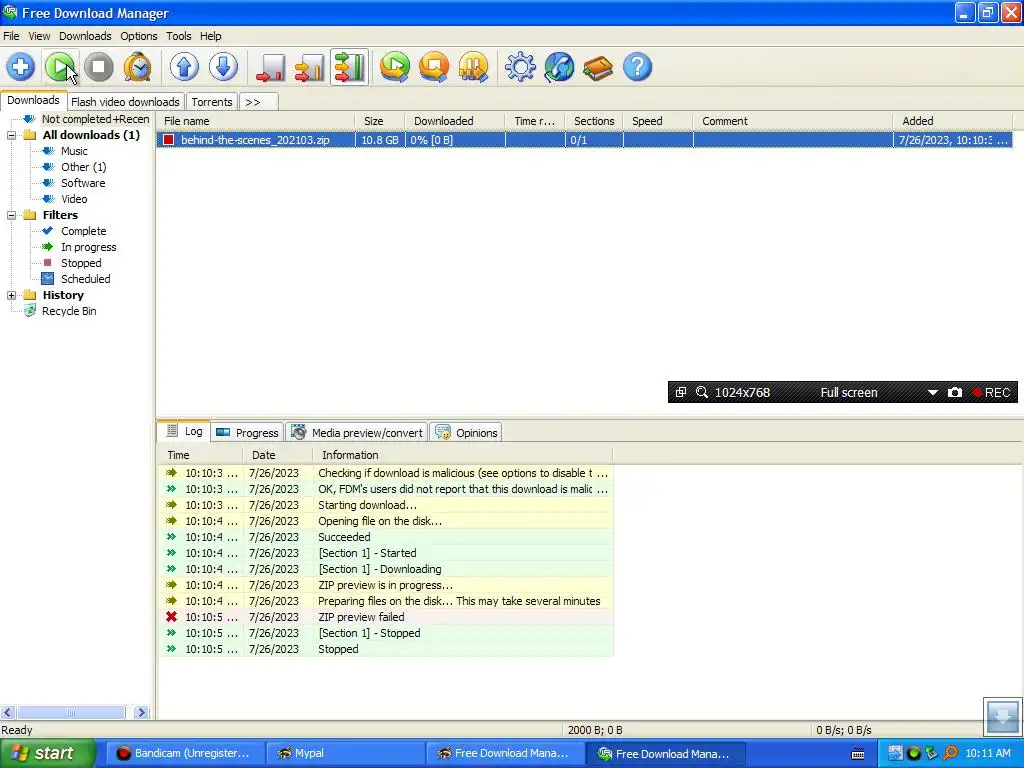Select behind-the-scenes_202103.zip download row
The image size is (1024, 768).
click(584, 140)
